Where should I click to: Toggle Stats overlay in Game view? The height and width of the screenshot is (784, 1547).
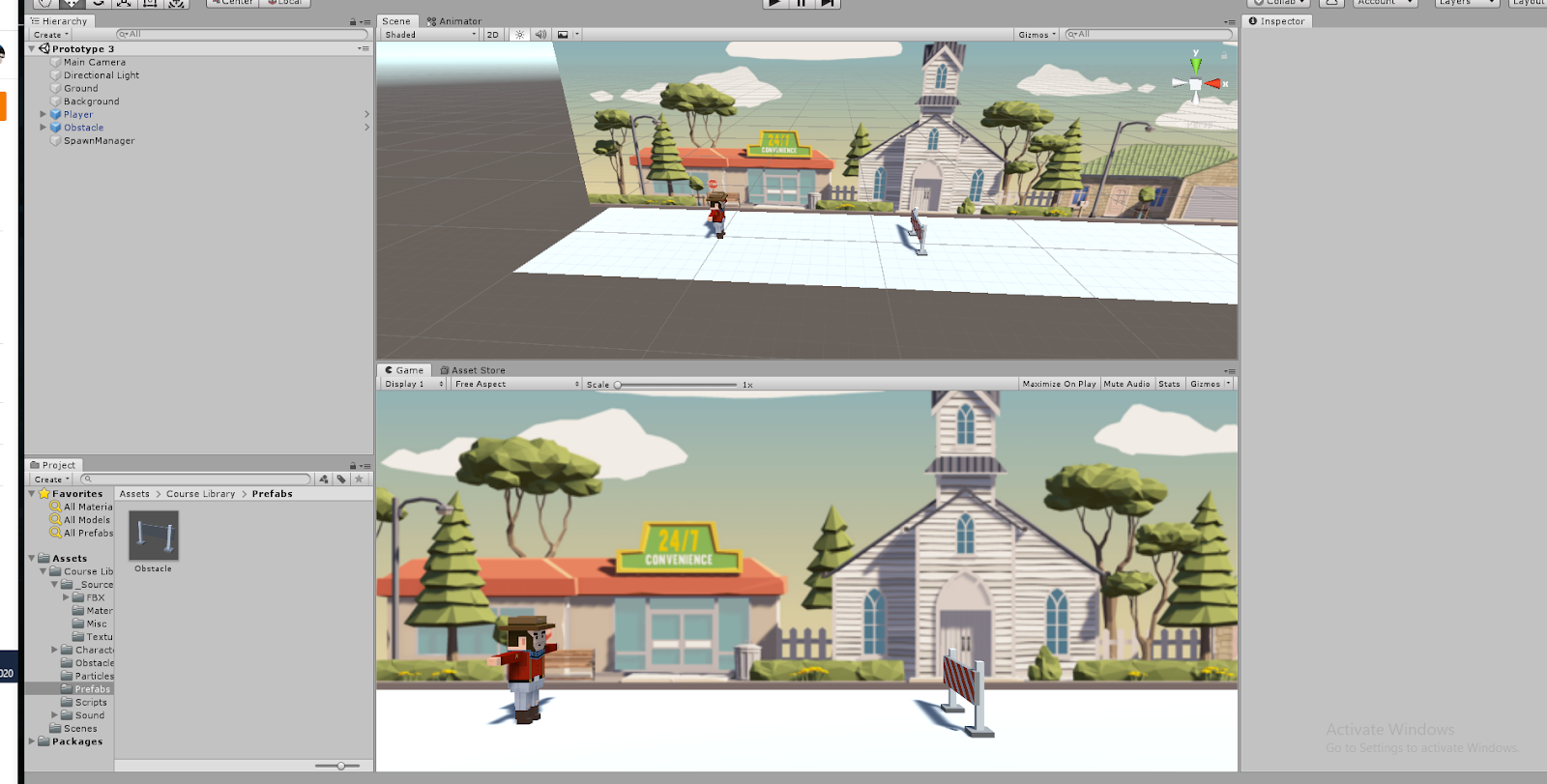click(x=1170, y=384)
